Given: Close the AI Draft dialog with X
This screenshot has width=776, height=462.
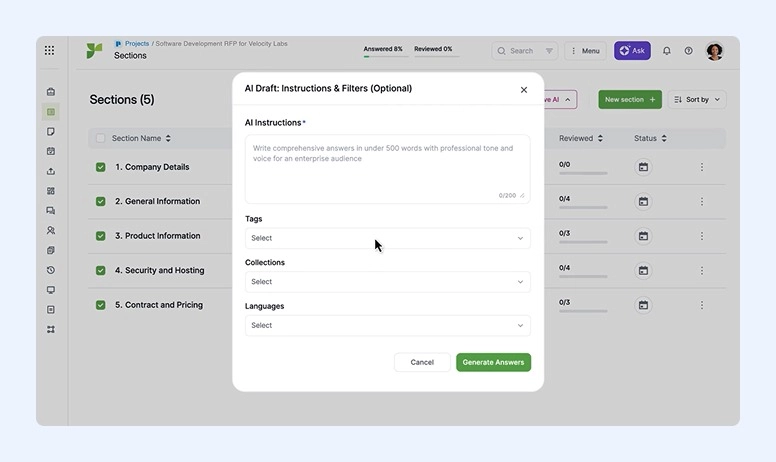Looking at the screenshot, I should tap(524, 90).
